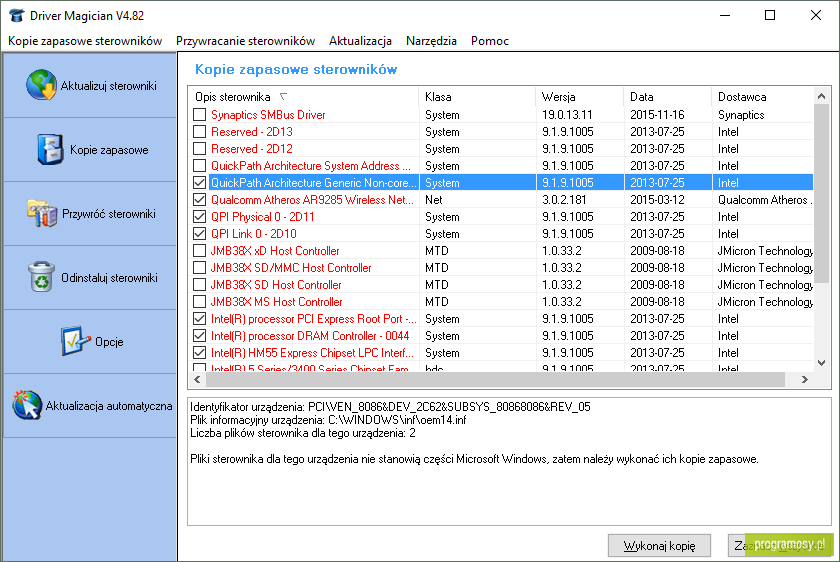The width and height of the screenshot is (840, 562).
Task: Sort list by Wersja column header
Action: pos(579,97)
